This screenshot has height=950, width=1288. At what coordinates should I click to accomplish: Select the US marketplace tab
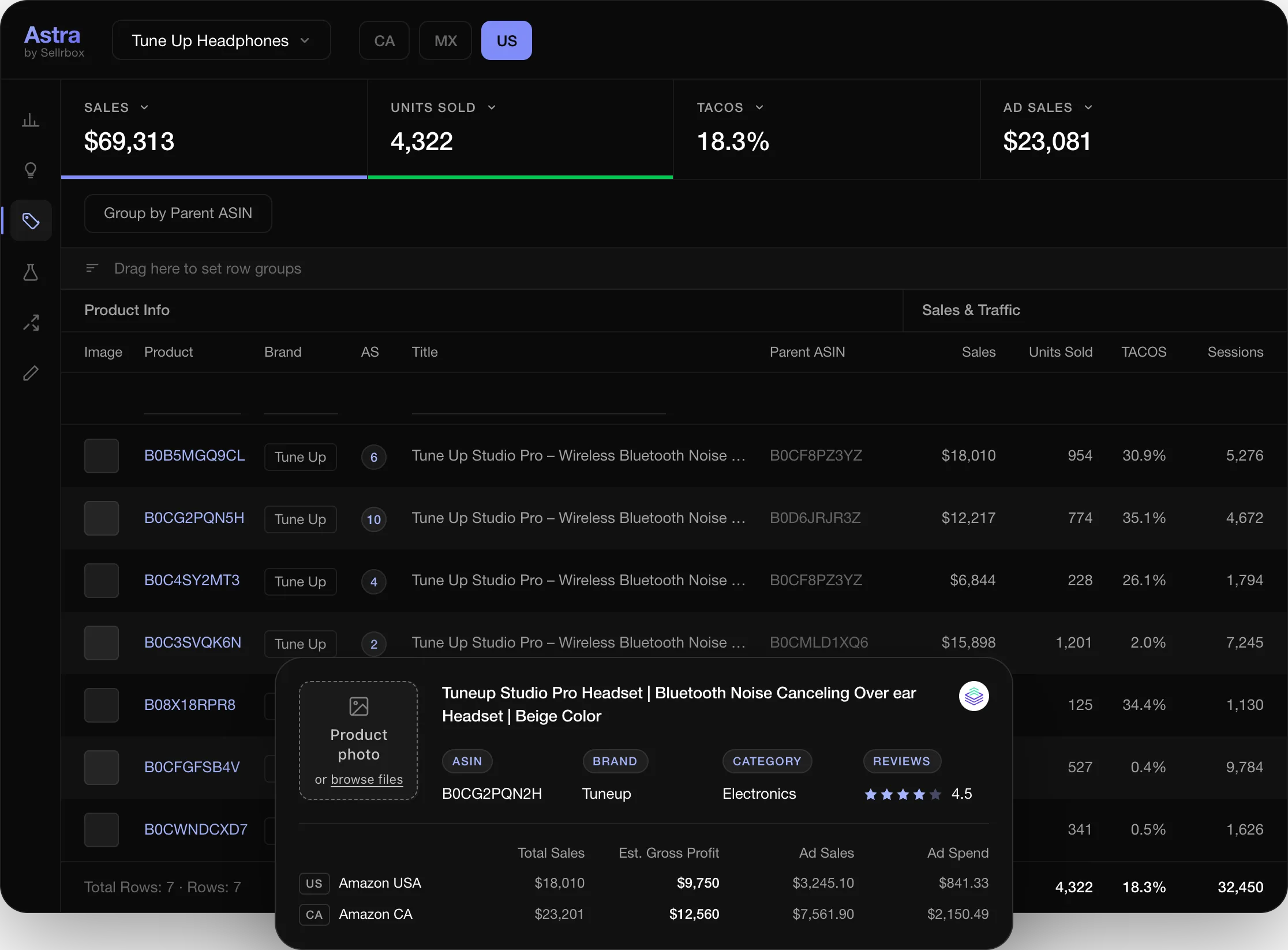pyautogui.click(x=507, y=40)
